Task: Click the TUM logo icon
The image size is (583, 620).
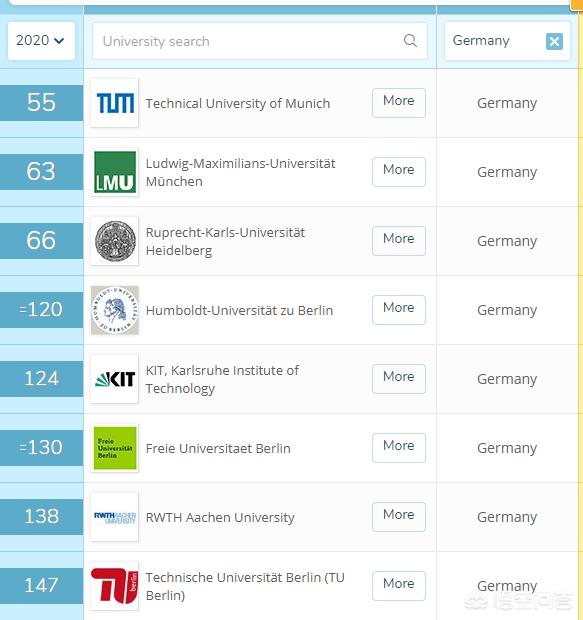Action: coord(115,103)
